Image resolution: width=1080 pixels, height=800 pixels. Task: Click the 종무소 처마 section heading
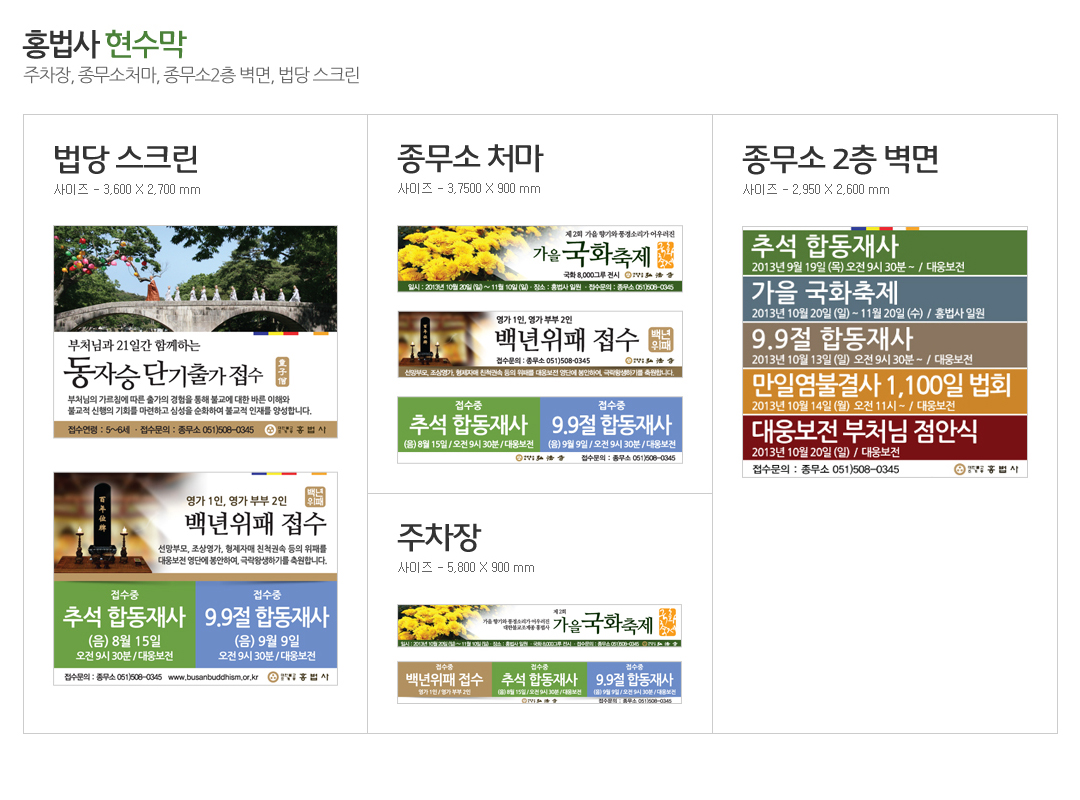tap(470, 158)
